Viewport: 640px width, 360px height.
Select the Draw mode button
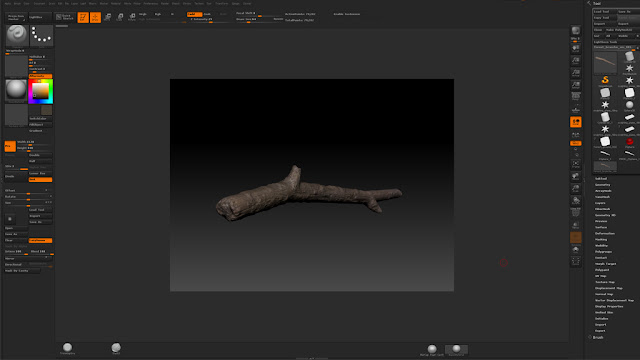[x=95, y=17]
